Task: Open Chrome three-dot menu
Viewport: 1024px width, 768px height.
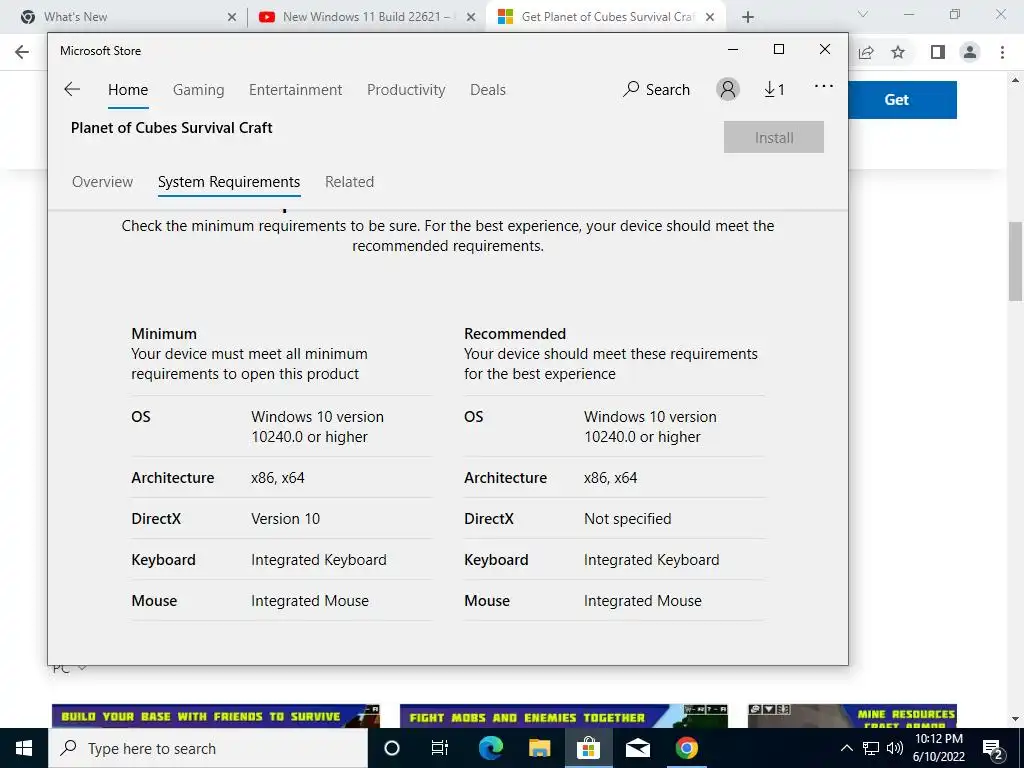Action: point(1002,52)
